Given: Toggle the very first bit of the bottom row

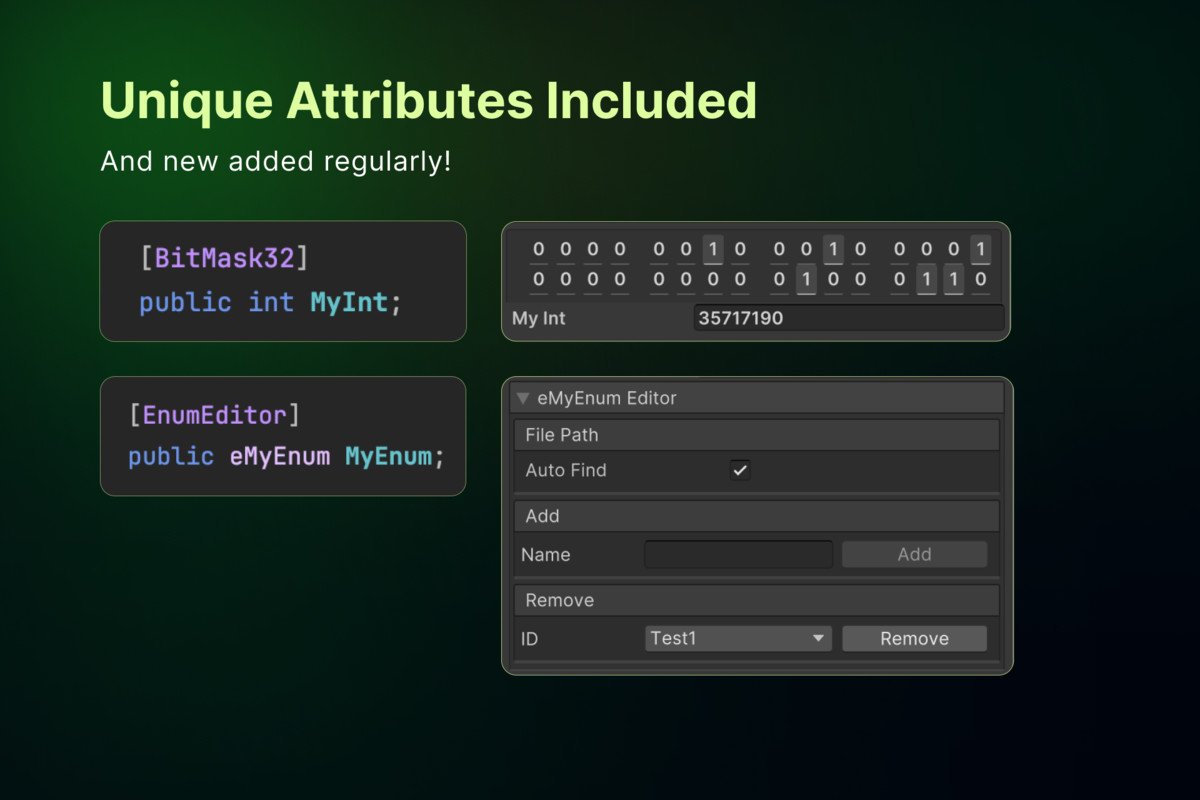Looking at the screenshot, I should (x=539, y=280).
